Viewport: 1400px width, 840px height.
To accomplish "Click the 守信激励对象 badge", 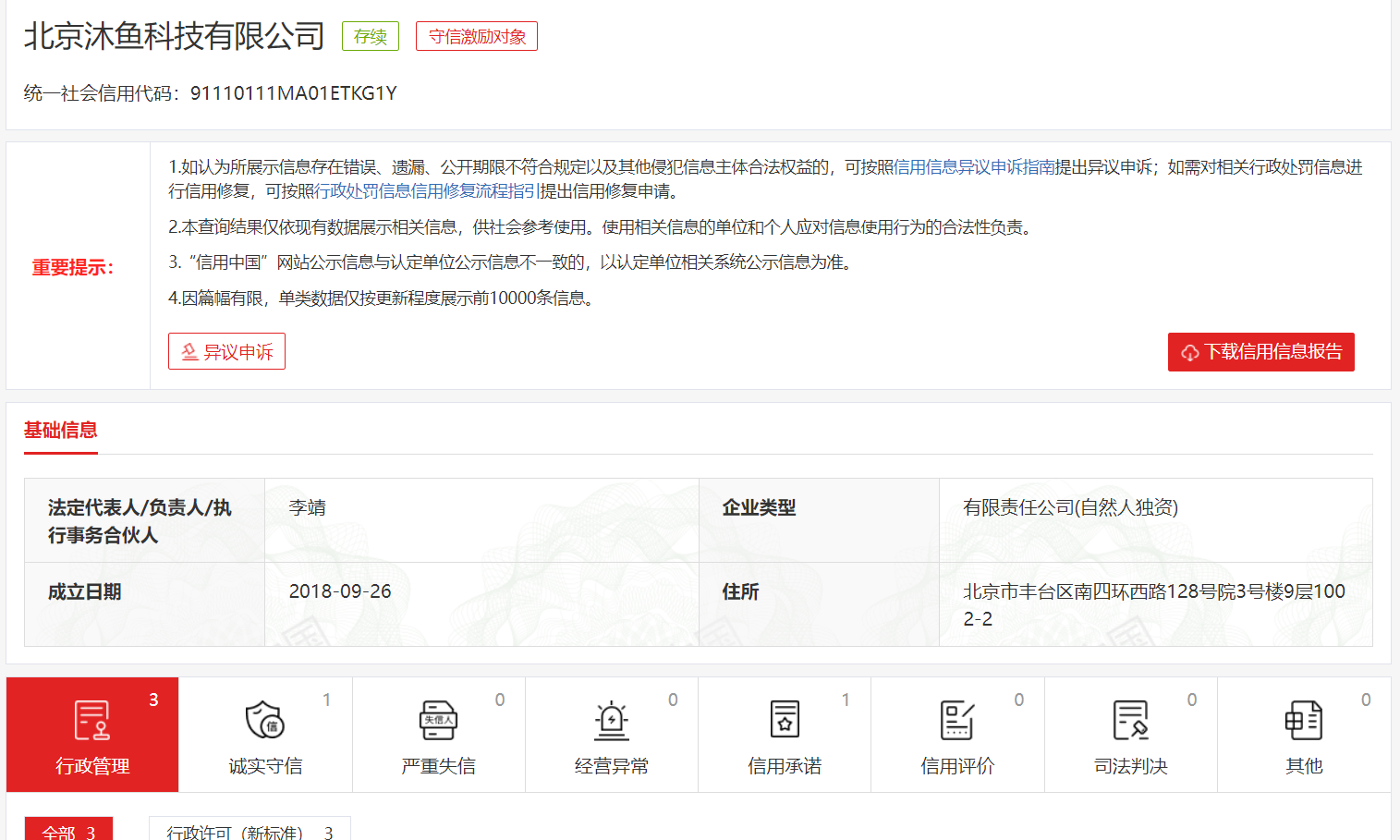I will click(x=477, y=37).
